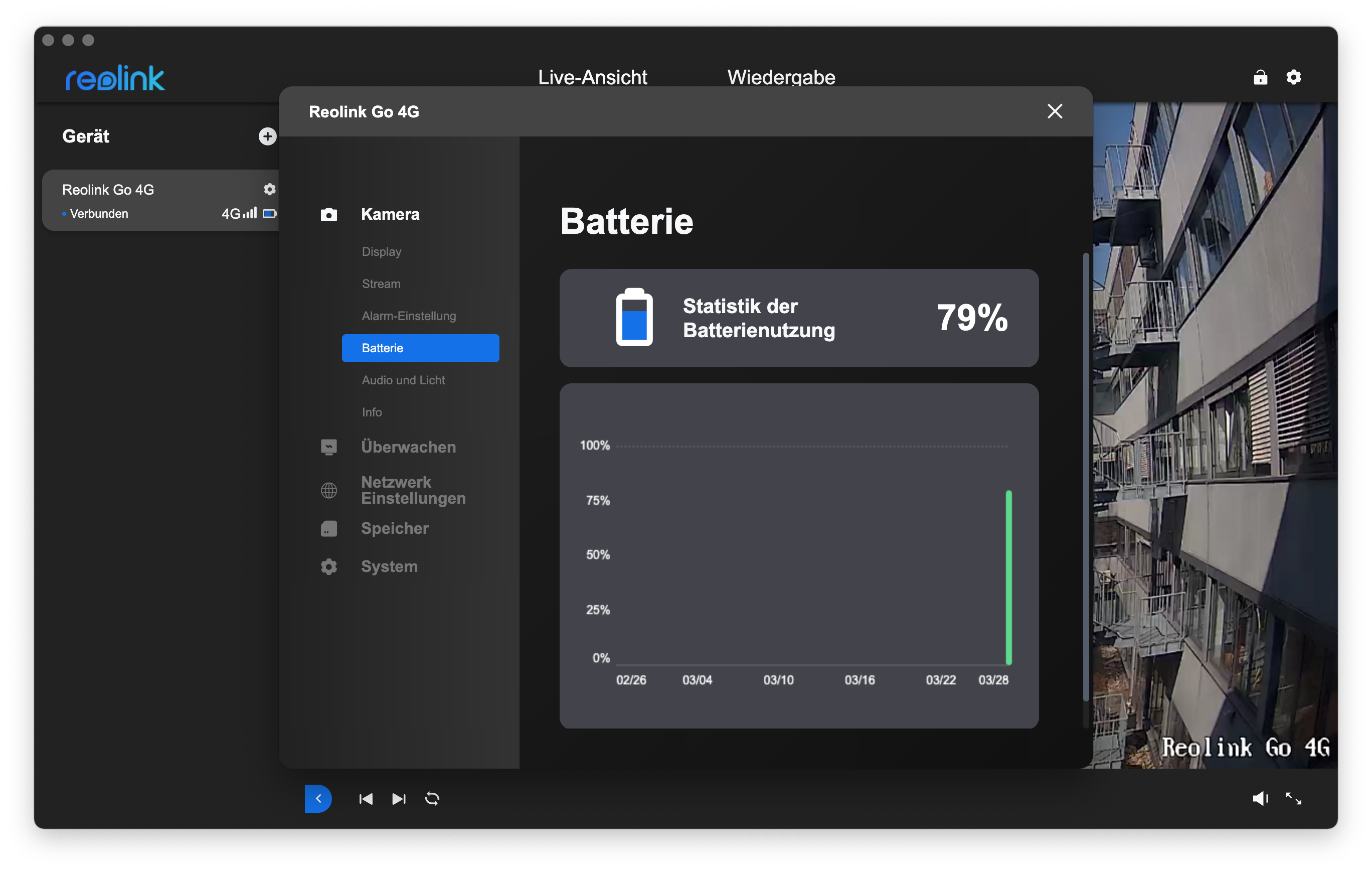Image resolution: width=1372 pixels, height=871 pixels.
Task: Expand the Überwachen settings section
Action: point(408,447)
